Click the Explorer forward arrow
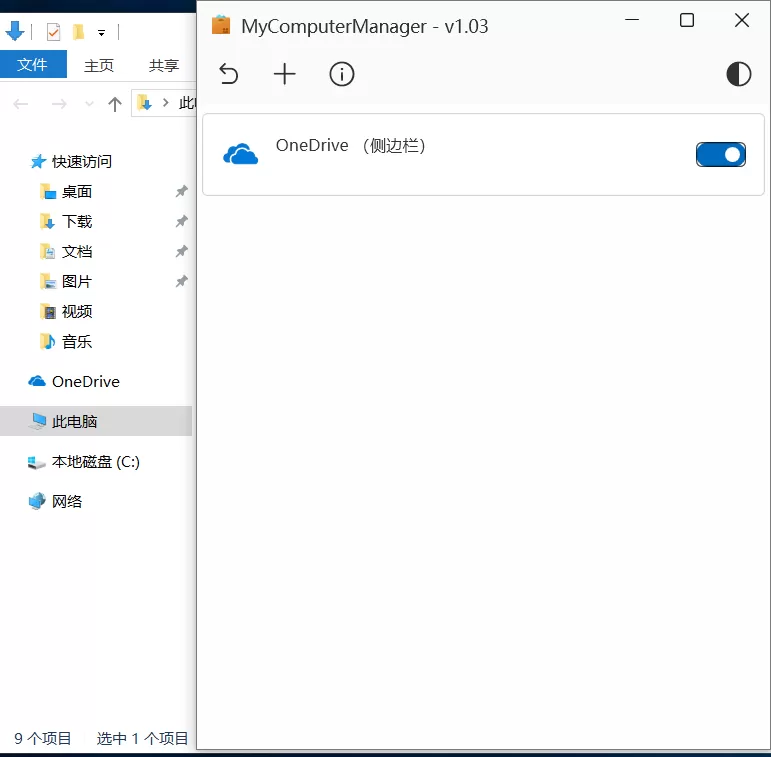771x757 pixels. tap(59, 104)
